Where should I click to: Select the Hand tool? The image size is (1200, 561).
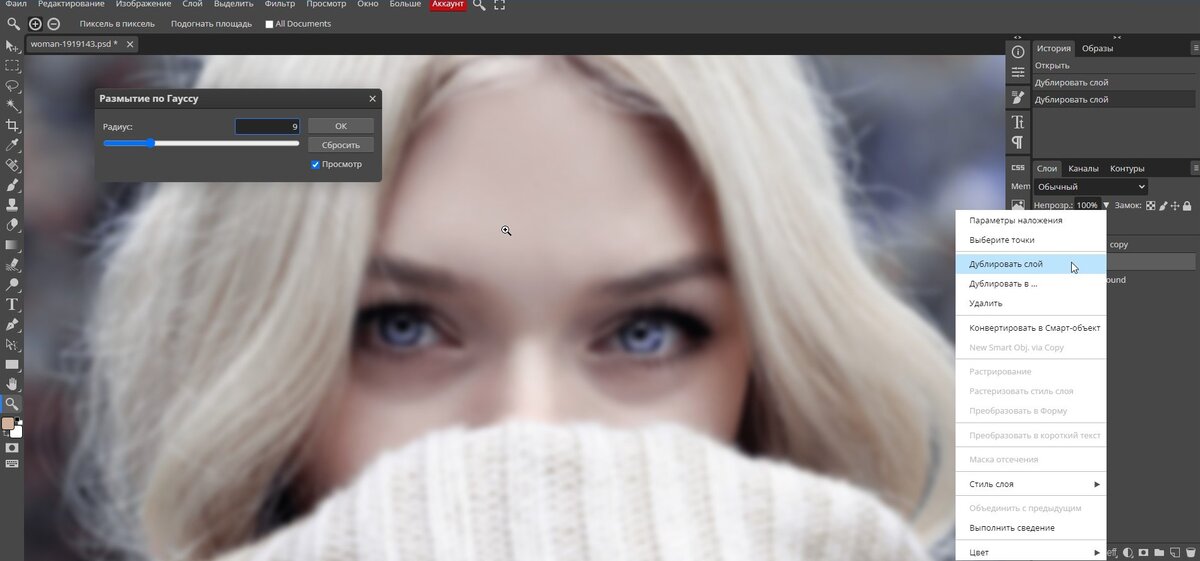coord(12,384)
